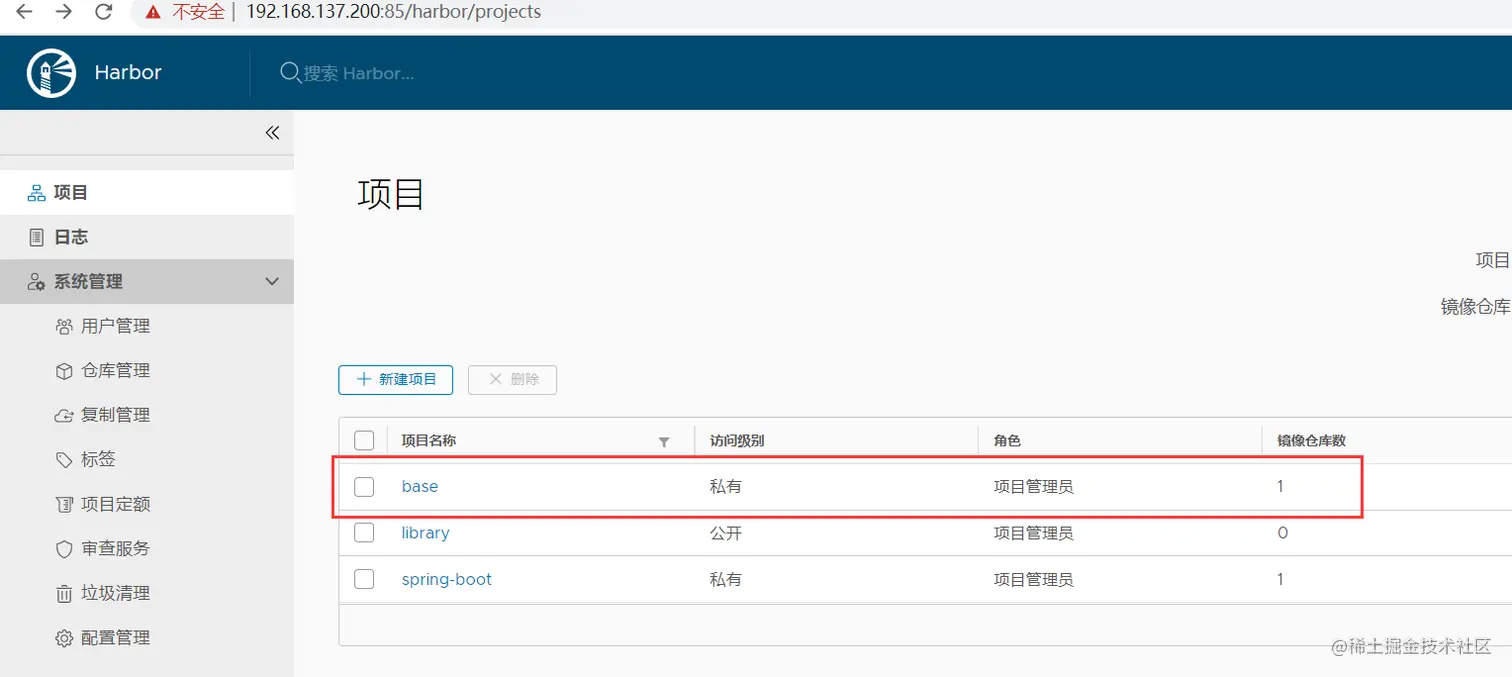Click the 镜像仓库 statistics label
The image size is (1512, 677).
(x=1475, y=307)
